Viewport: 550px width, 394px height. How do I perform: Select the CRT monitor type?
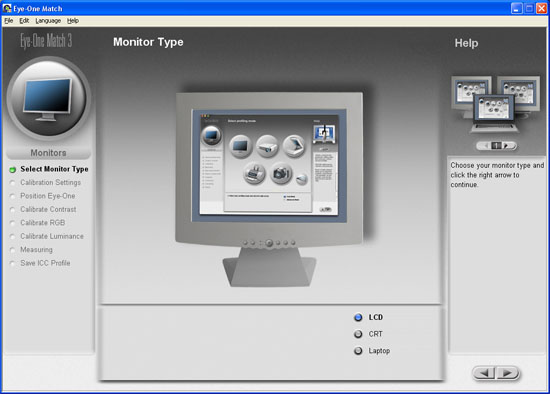(368, 334)
